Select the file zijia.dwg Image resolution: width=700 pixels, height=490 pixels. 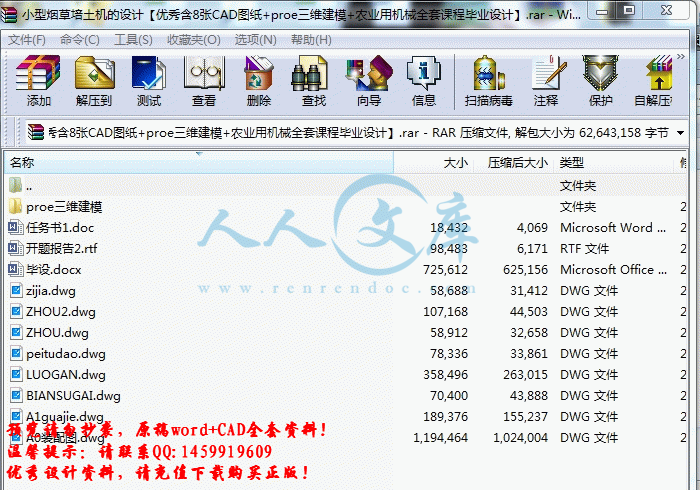[x=346, y=291]
